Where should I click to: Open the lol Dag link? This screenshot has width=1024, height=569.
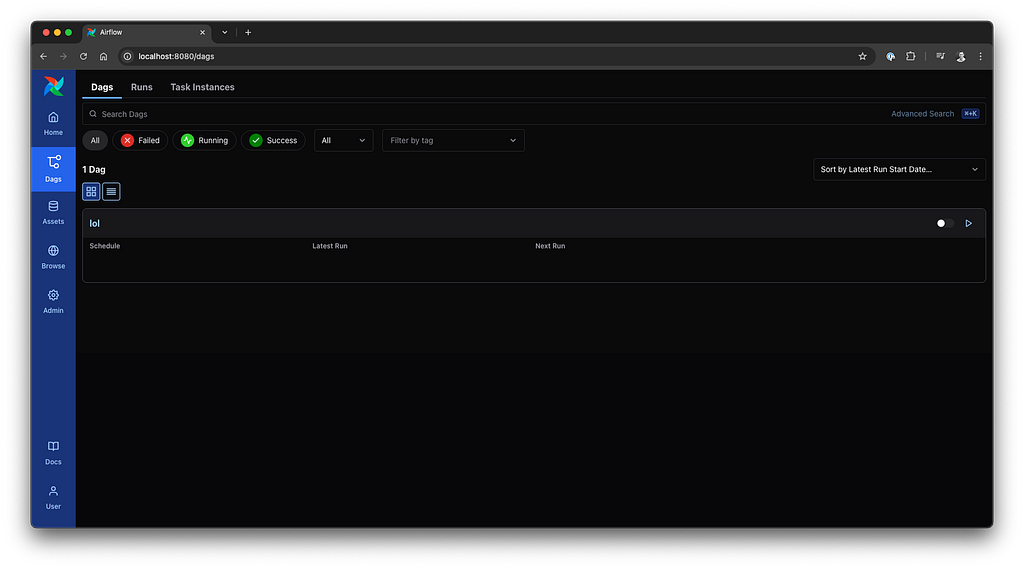[95, 223]
